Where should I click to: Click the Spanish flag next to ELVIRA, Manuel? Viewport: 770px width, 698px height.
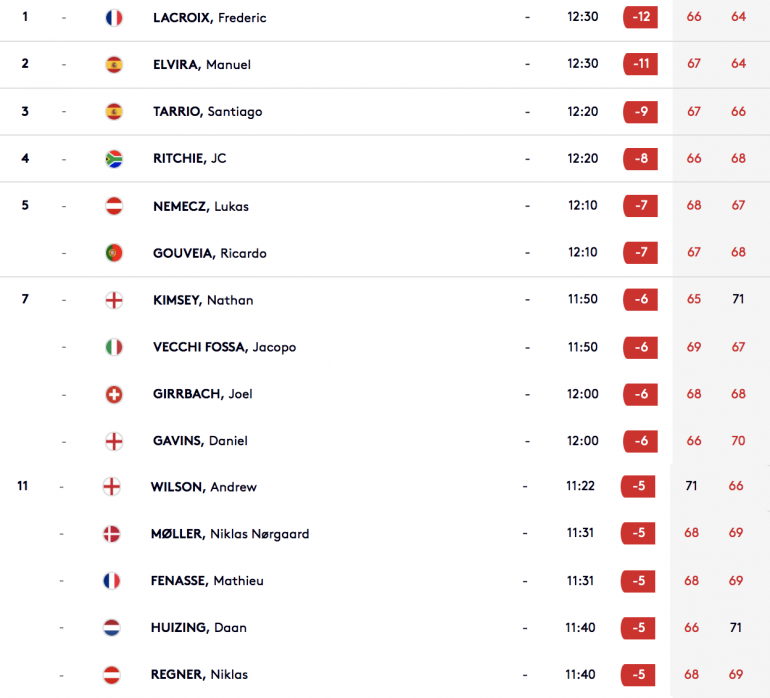tap(114, 64)
